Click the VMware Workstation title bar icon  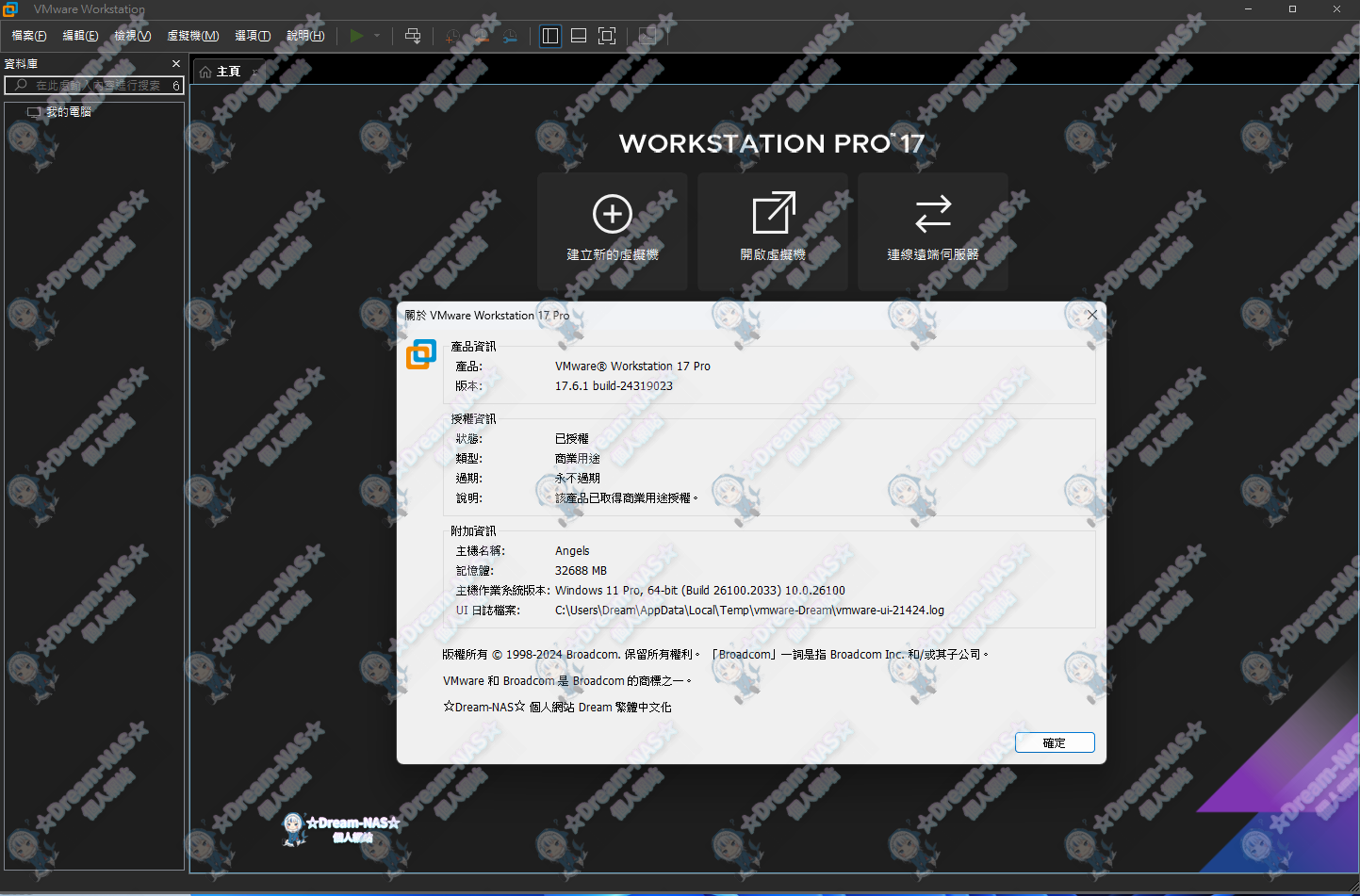tap(10, 9)
